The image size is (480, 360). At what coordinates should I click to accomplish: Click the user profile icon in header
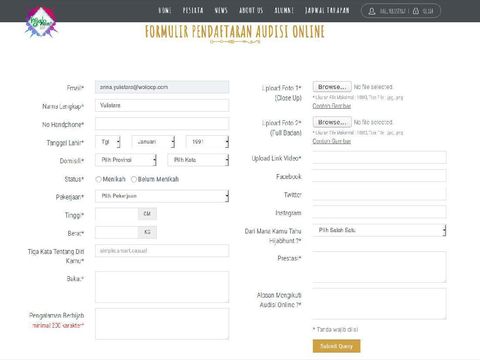372,11
